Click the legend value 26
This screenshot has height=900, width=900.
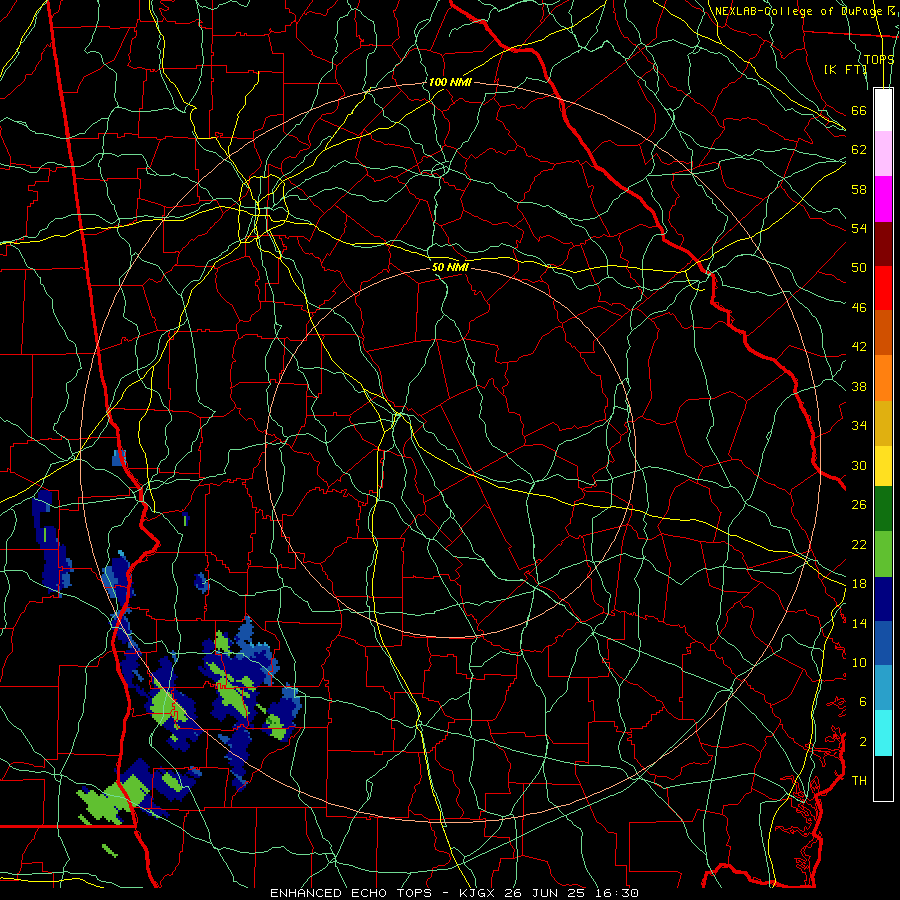pyautogui.click(x=859, y=505)
